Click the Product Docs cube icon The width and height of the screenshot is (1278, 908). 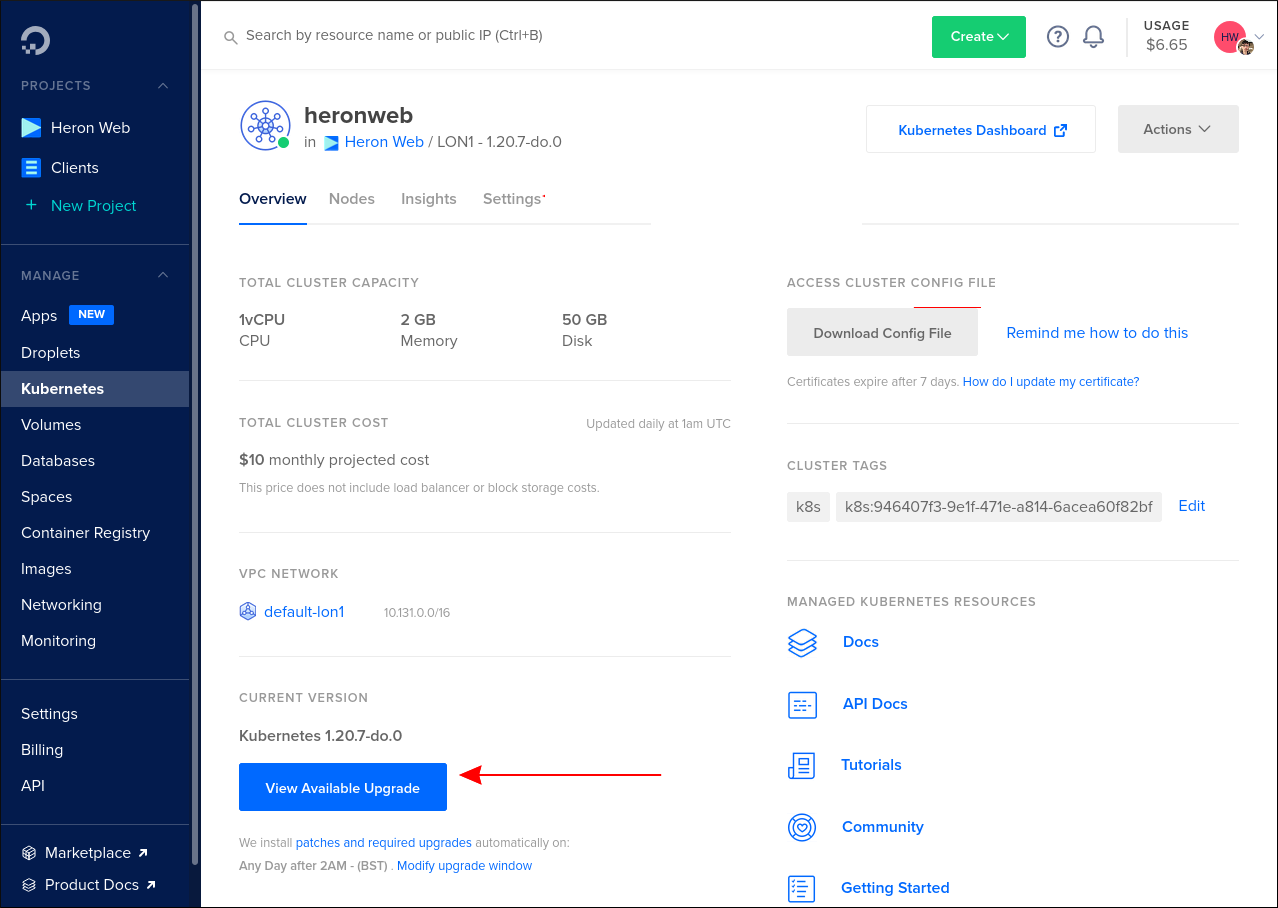point(29,885)
